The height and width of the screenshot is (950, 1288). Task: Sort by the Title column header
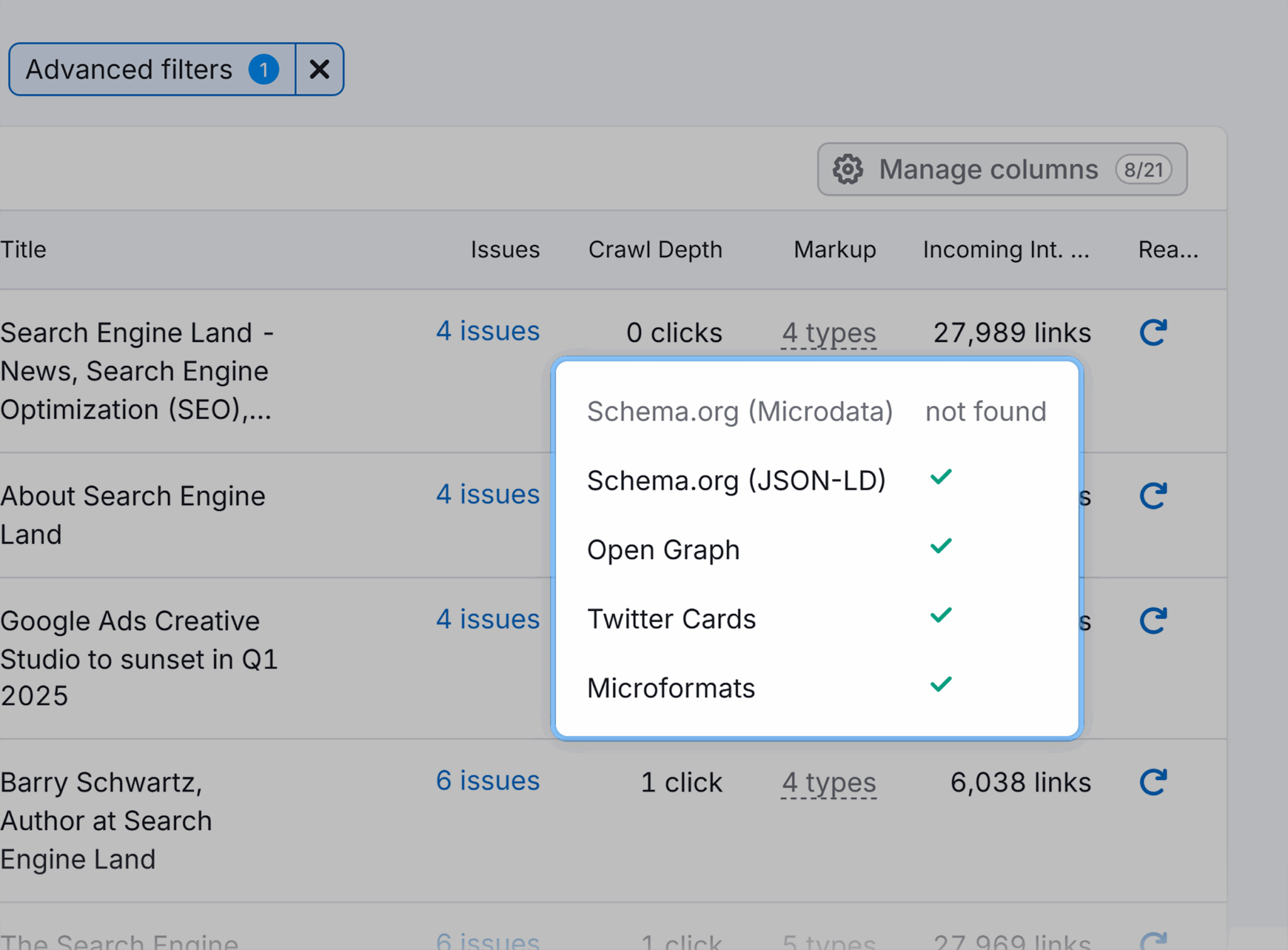[23, 250]
